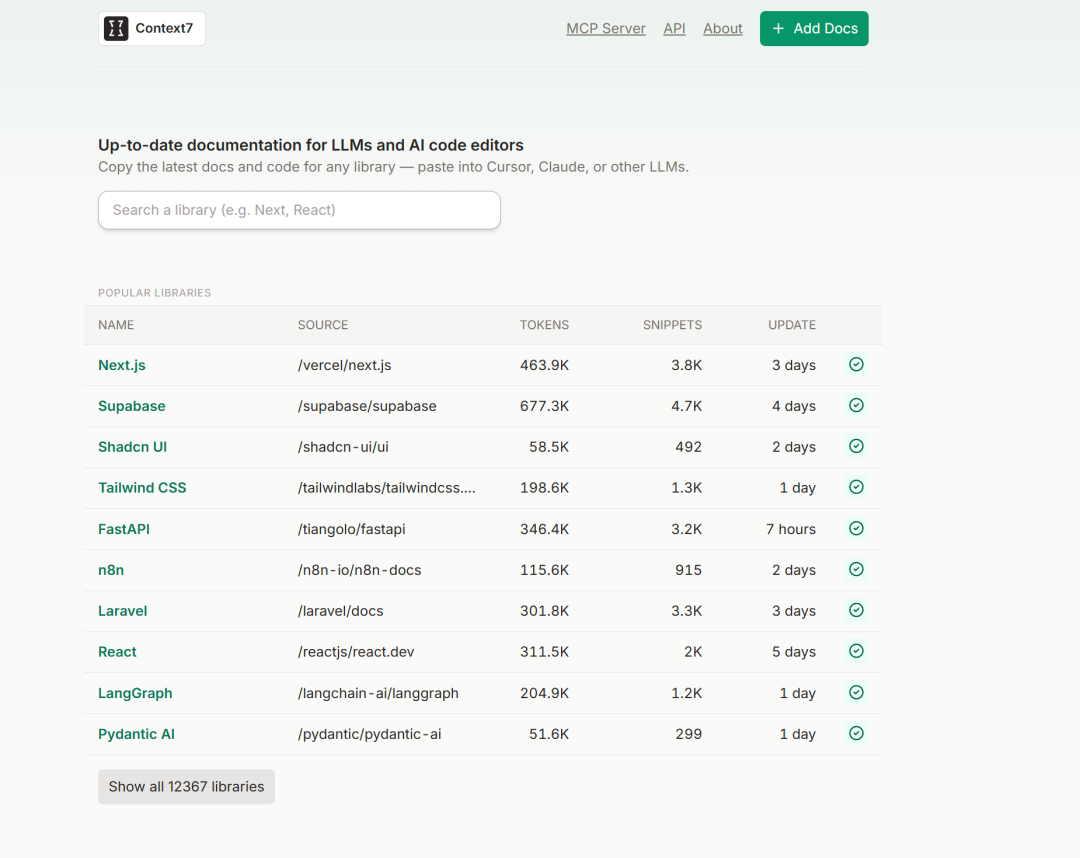Go to the API link in header
The width and height of the screenshot is (1080, 858).
(x=674, y=29)
